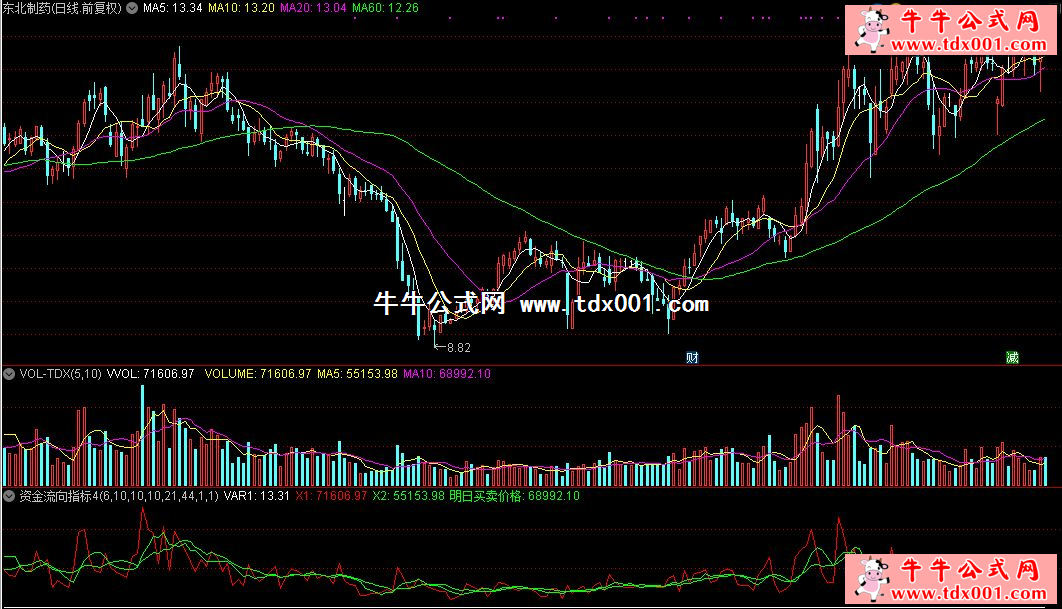Click the yellow VOLUME: 71606.97 label
Screen dimensions: 1062x609
click(x=257, y=374)
